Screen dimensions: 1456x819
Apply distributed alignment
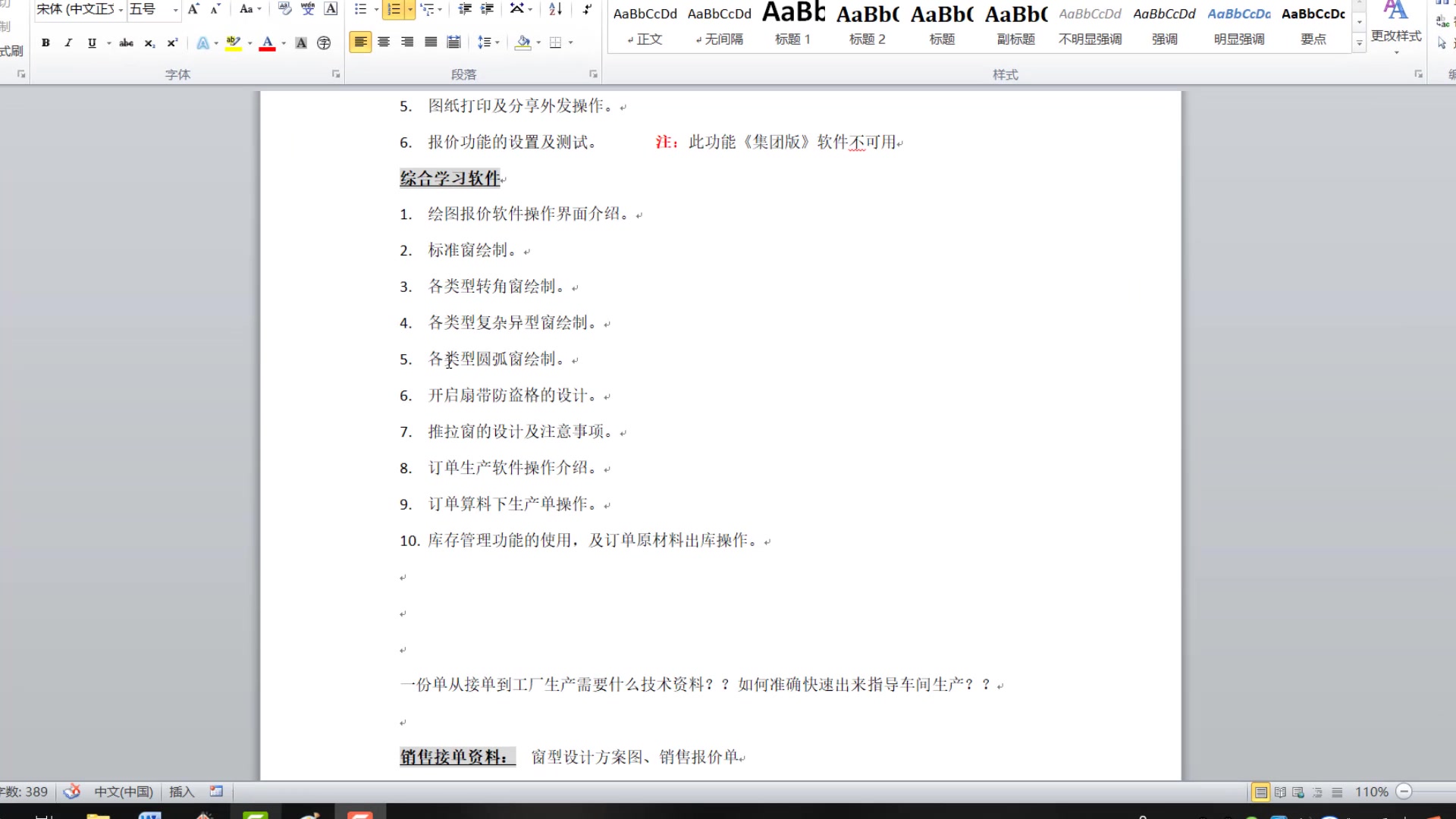pos(453,42)
